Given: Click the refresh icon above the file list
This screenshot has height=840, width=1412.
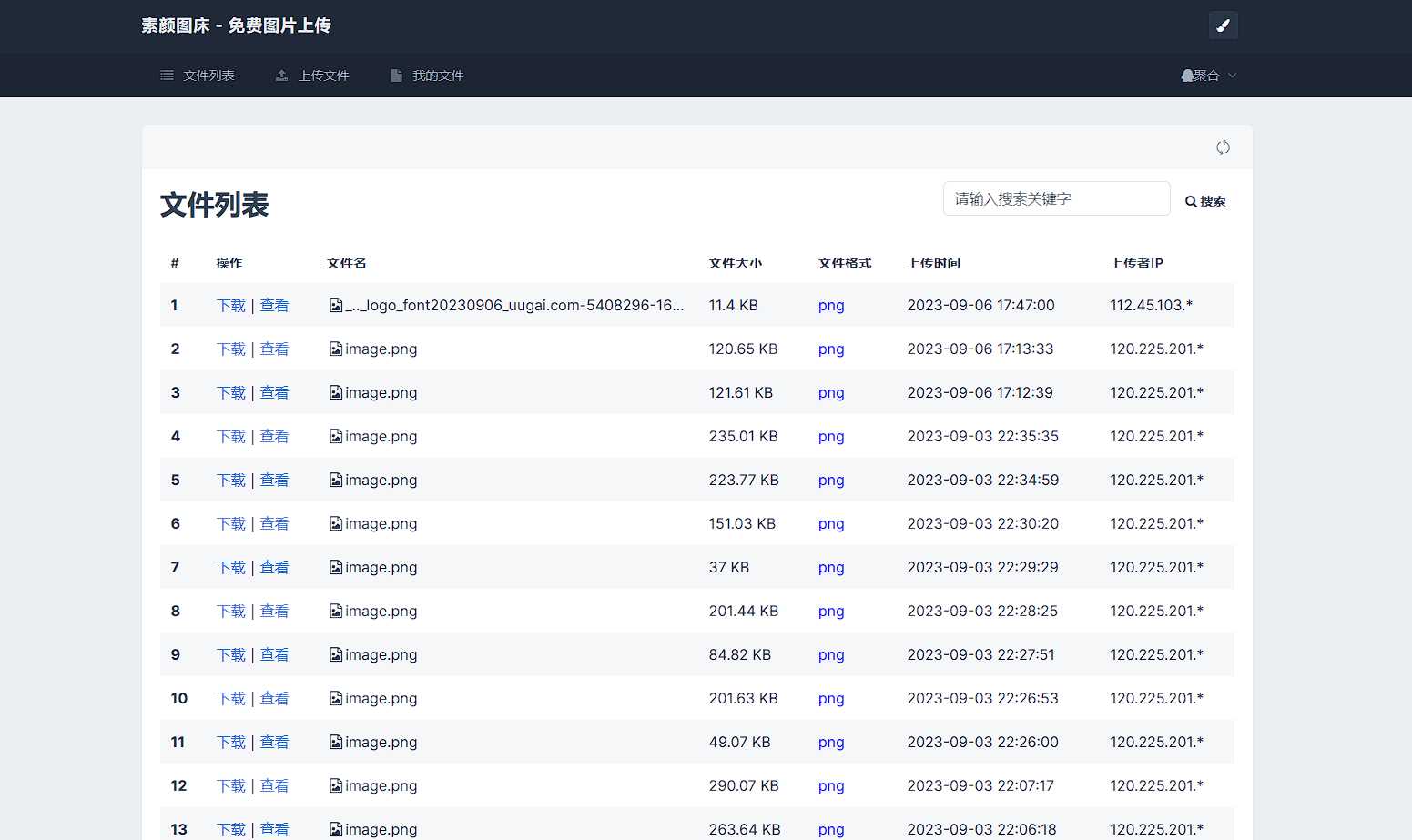Looking at the screenshot, I should pyautogui.click(x=1223, y=147).
